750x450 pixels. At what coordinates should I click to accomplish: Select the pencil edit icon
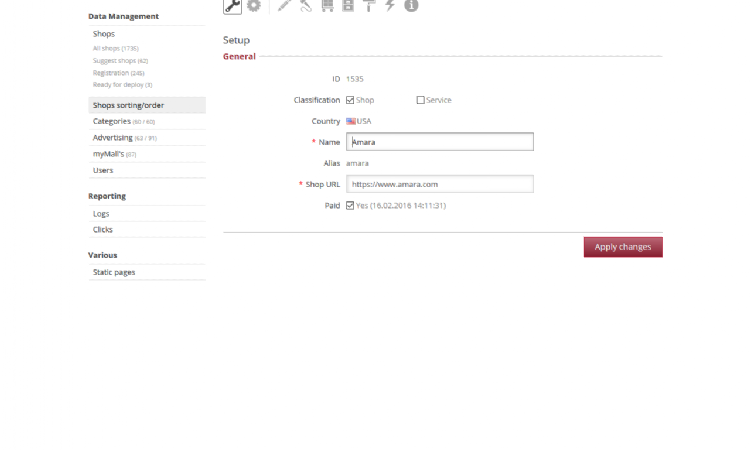[285, 6]
